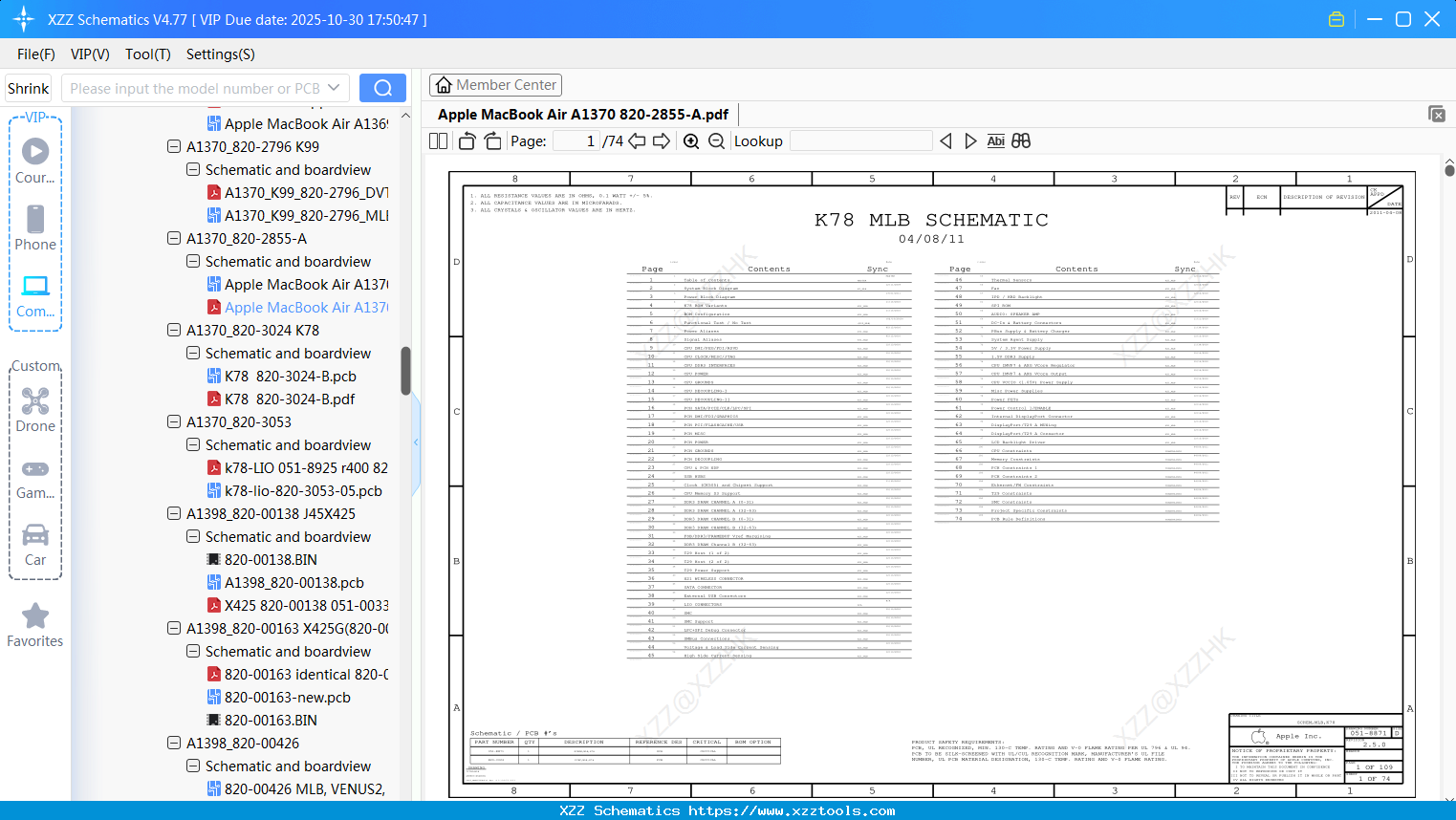The image size is (1456, 820).
Task: Open the Course section in the VIP sidebar
Action: 35,162
